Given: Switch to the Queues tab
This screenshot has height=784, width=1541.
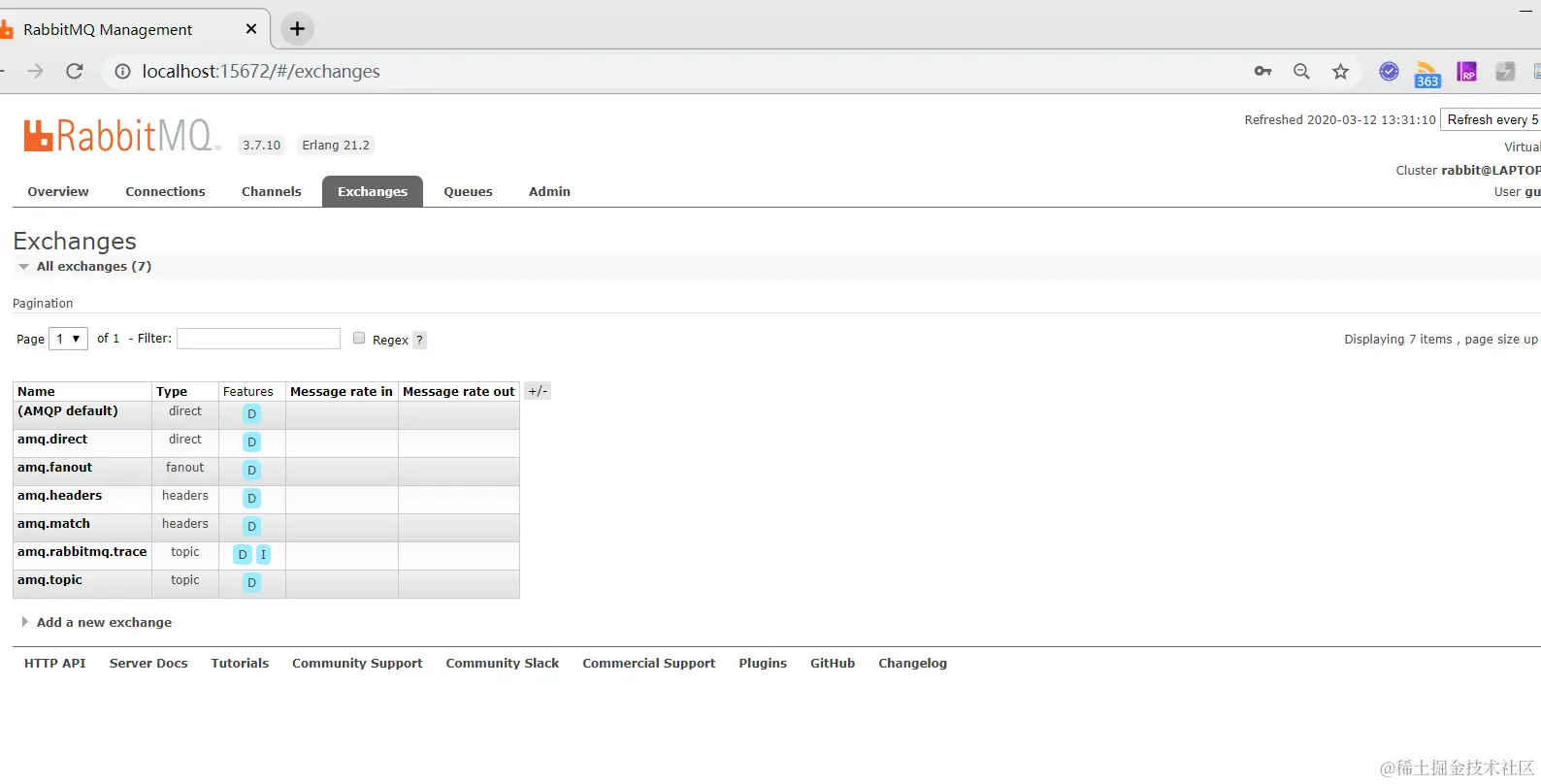Looking at the screenshot, I should 469,191.
